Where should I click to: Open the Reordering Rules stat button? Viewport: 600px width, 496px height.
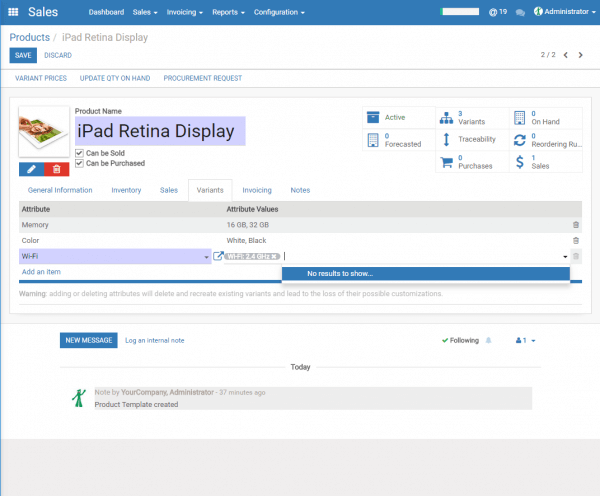[x=546, y=140]
